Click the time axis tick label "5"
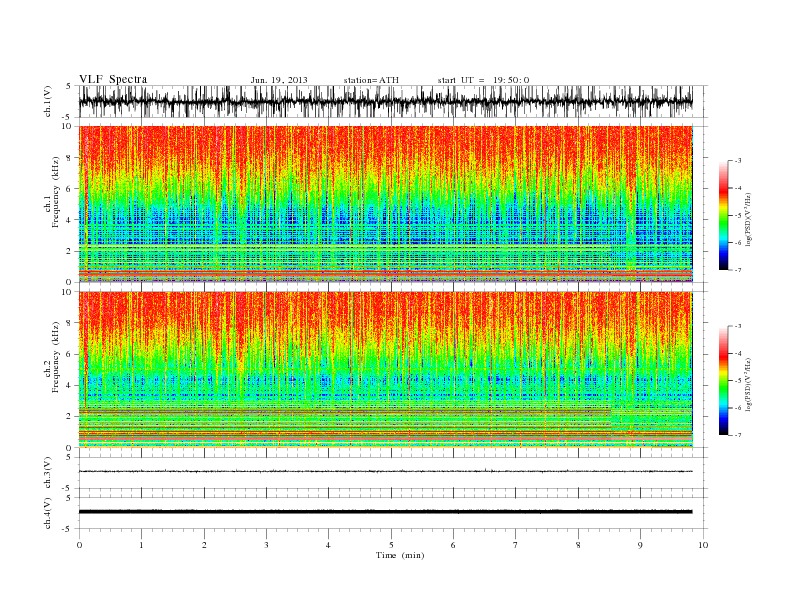The image size is (792, 612). click(391, 545)
